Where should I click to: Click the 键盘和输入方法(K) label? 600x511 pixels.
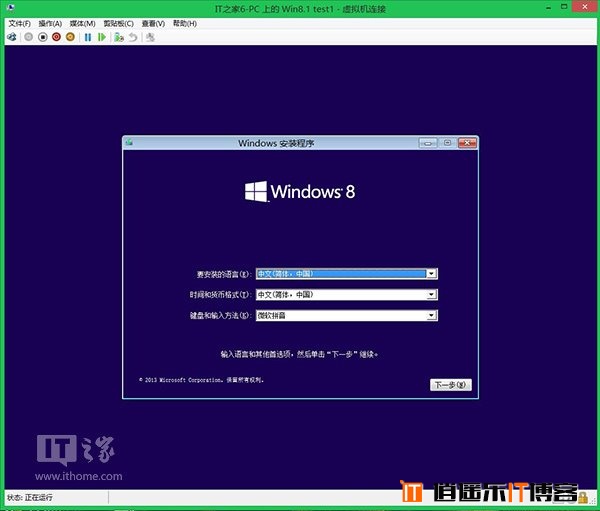[x=221, y=316]
